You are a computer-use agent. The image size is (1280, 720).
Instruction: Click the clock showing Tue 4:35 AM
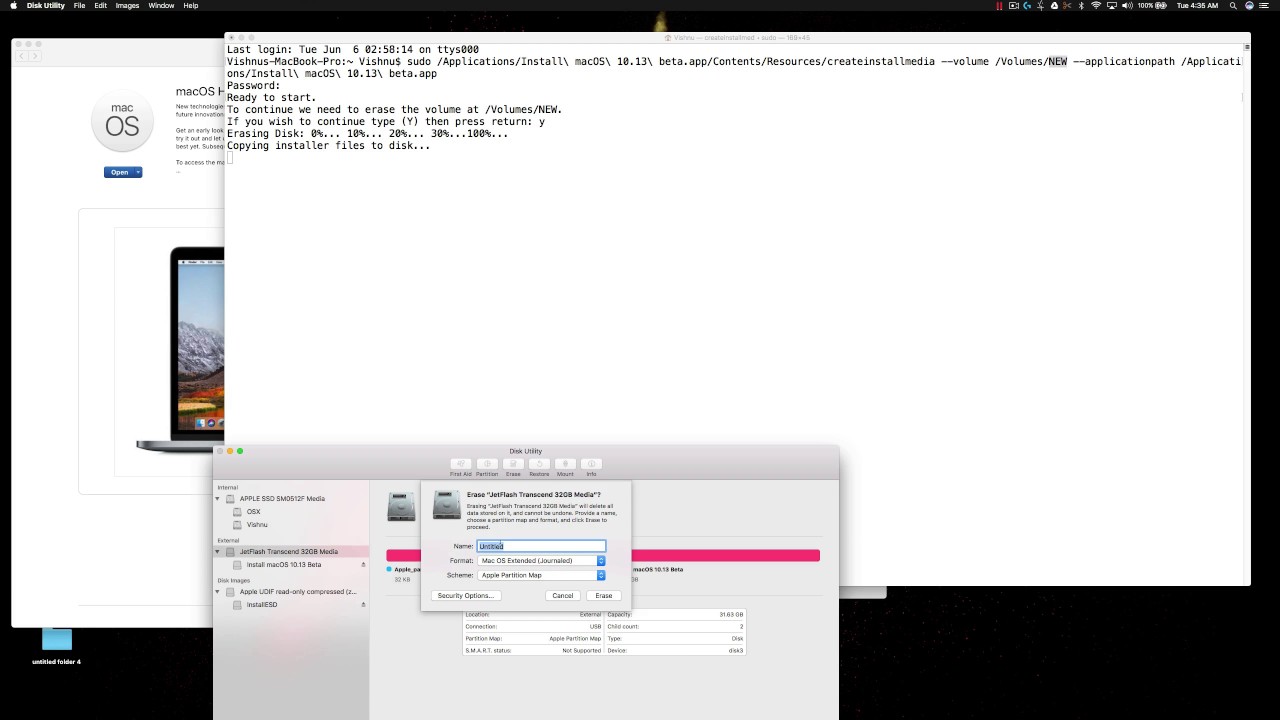click(x=1198, y=6)
